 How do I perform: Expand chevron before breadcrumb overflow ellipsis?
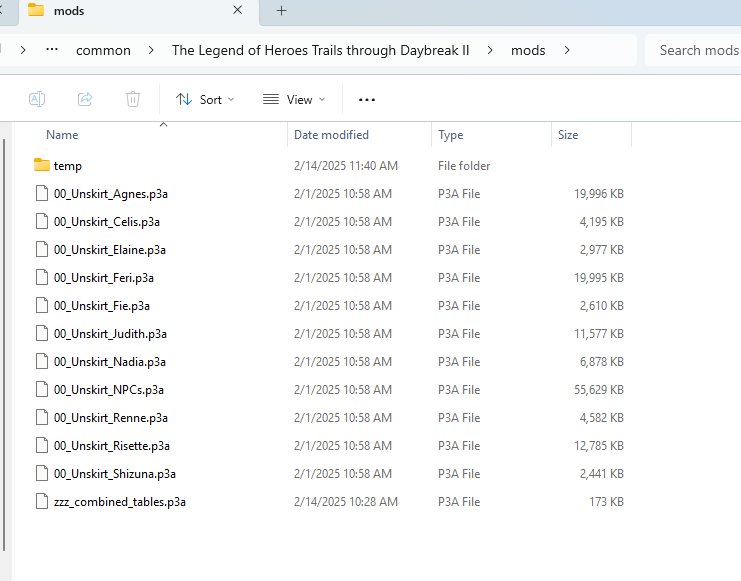point(23,50)
